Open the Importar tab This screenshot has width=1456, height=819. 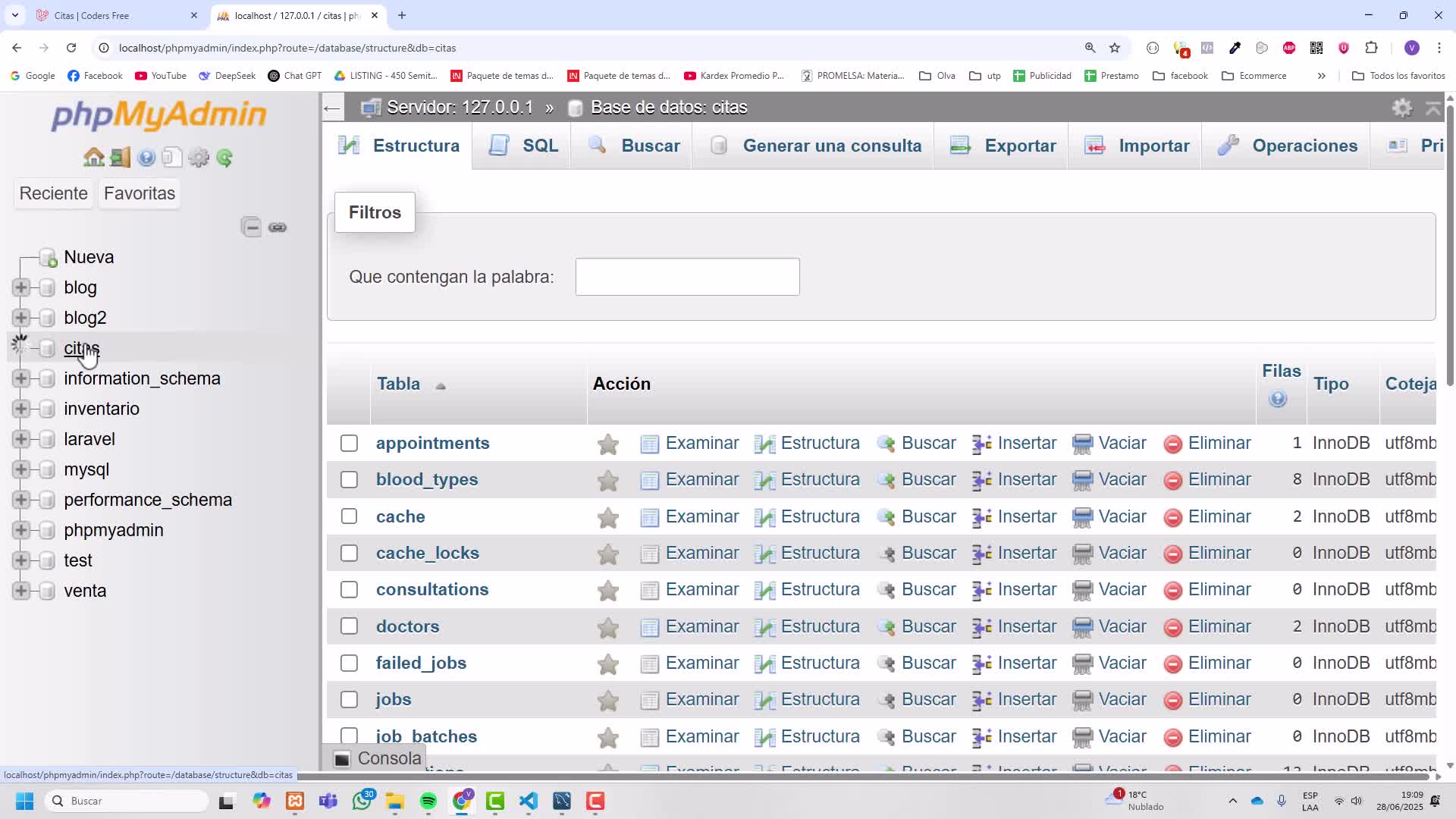[x=1136, y=146]
